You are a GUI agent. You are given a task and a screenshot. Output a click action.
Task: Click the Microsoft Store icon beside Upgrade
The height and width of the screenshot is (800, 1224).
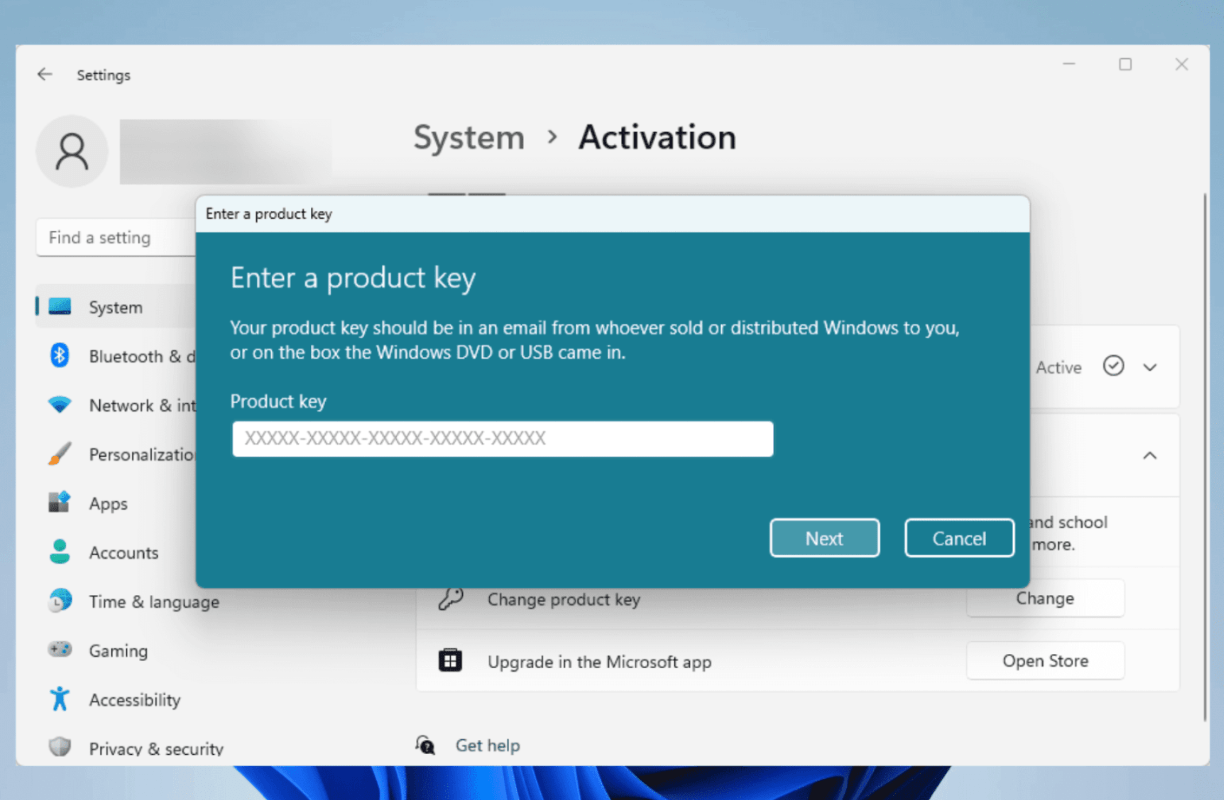451,661
